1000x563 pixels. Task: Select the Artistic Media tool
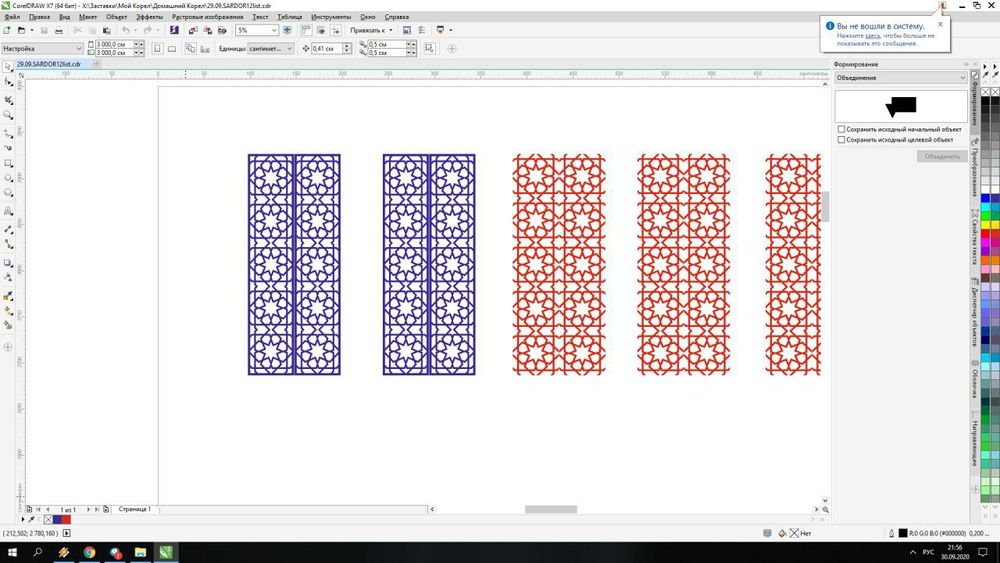click(8, 148)
